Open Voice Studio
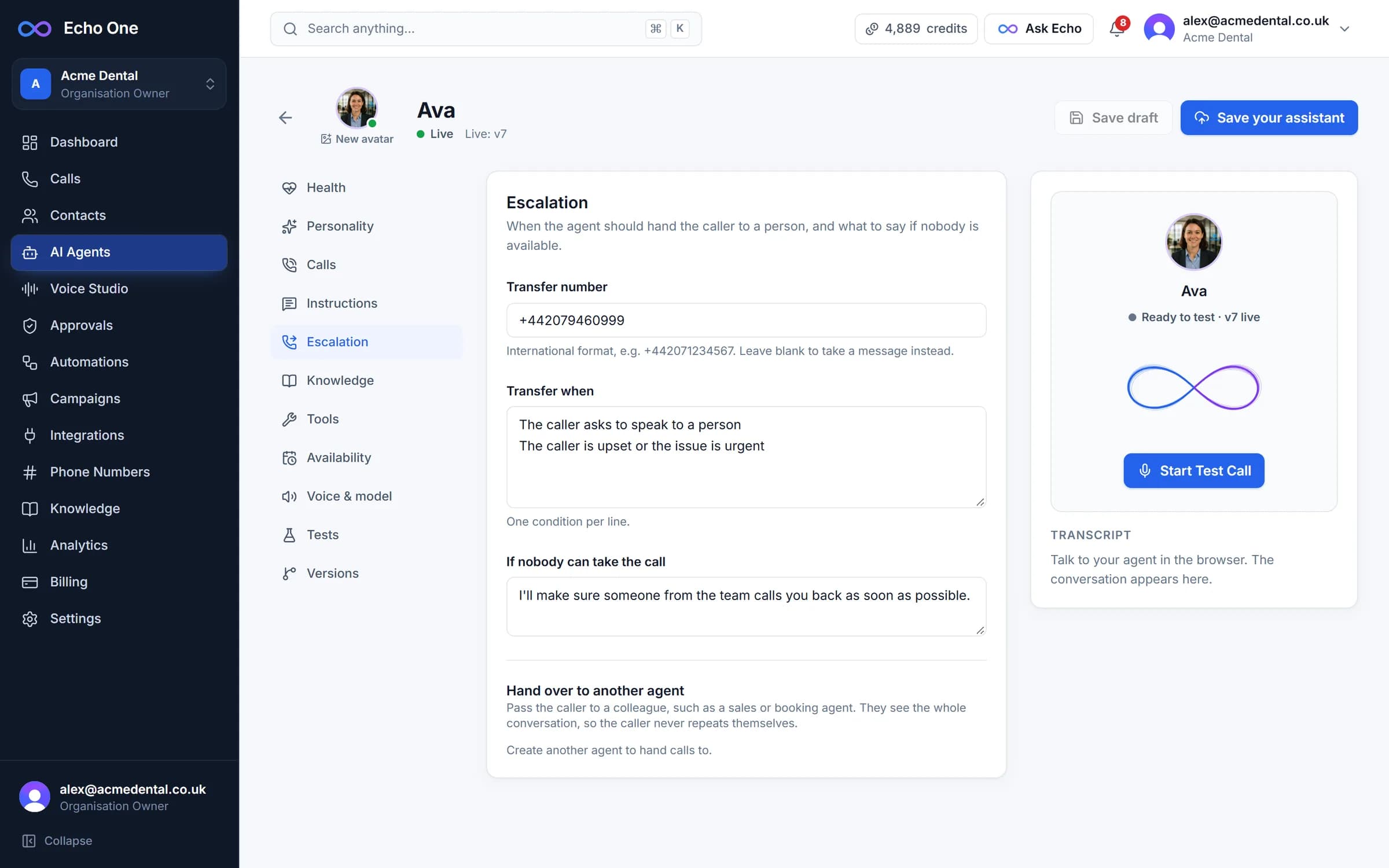Image resolution: width=1389 pixels, height=868 pixels. (x=119, y=289)
